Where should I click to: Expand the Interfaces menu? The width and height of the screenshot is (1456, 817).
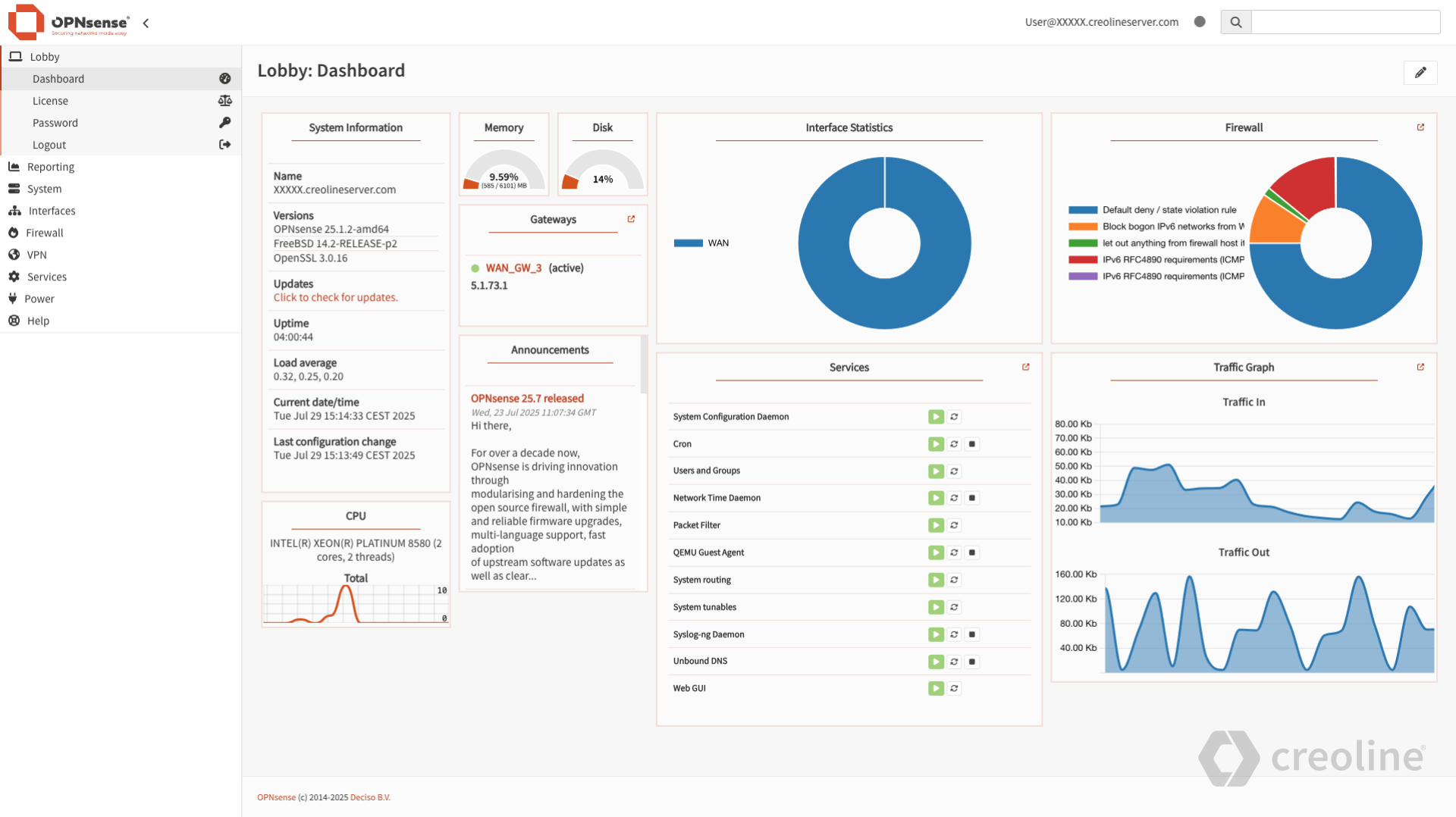pos(121,211)
